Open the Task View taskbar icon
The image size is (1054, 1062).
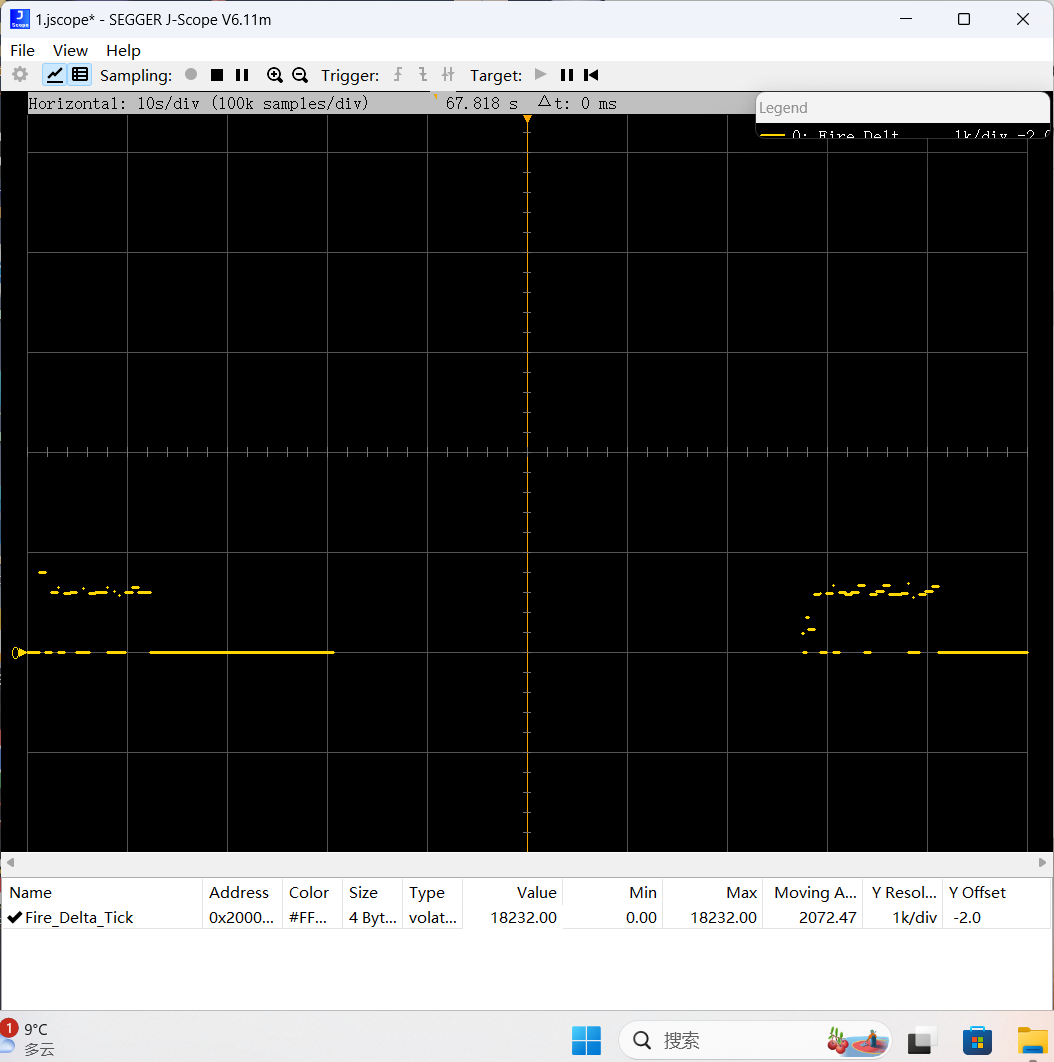tap(922, 1040)
